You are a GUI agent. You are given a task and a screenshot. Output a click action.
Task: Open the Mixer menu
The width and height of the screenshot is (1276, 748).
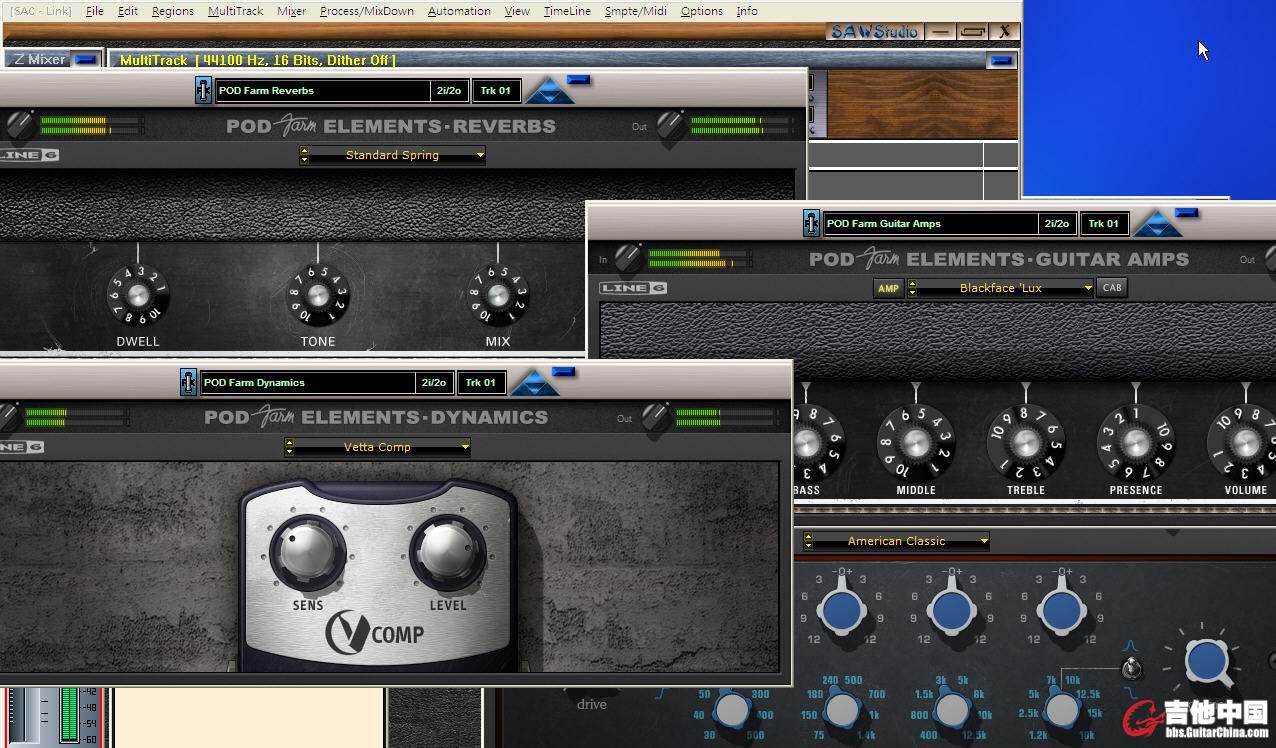292,11
